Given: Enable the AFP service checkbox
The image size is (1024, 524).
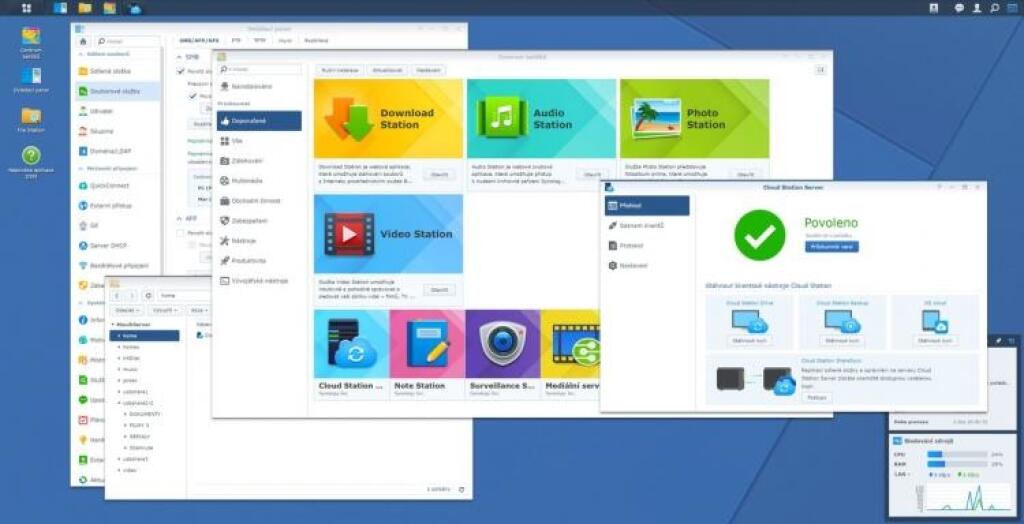Looking at the screenshot, I should coord(181,233).
